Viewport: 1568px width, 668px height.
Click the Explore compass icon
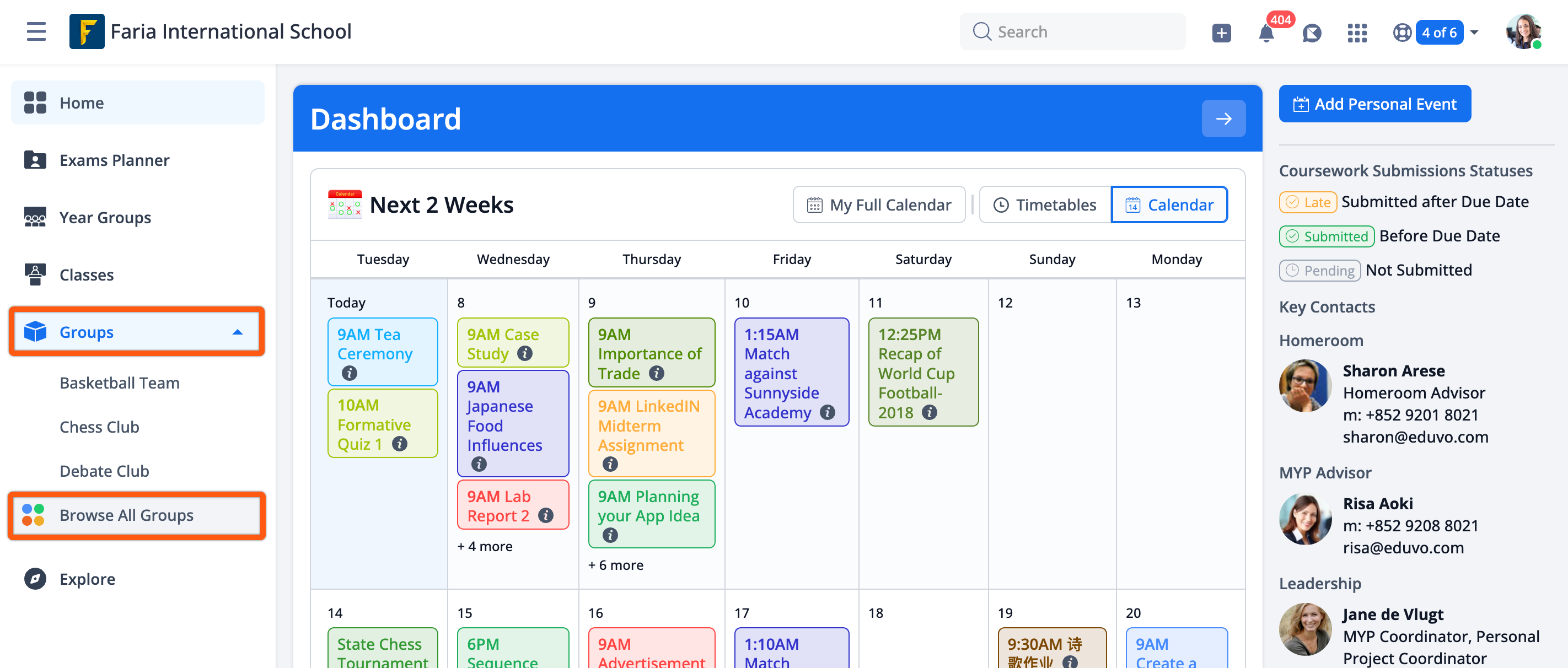click(x=35, y=579)
